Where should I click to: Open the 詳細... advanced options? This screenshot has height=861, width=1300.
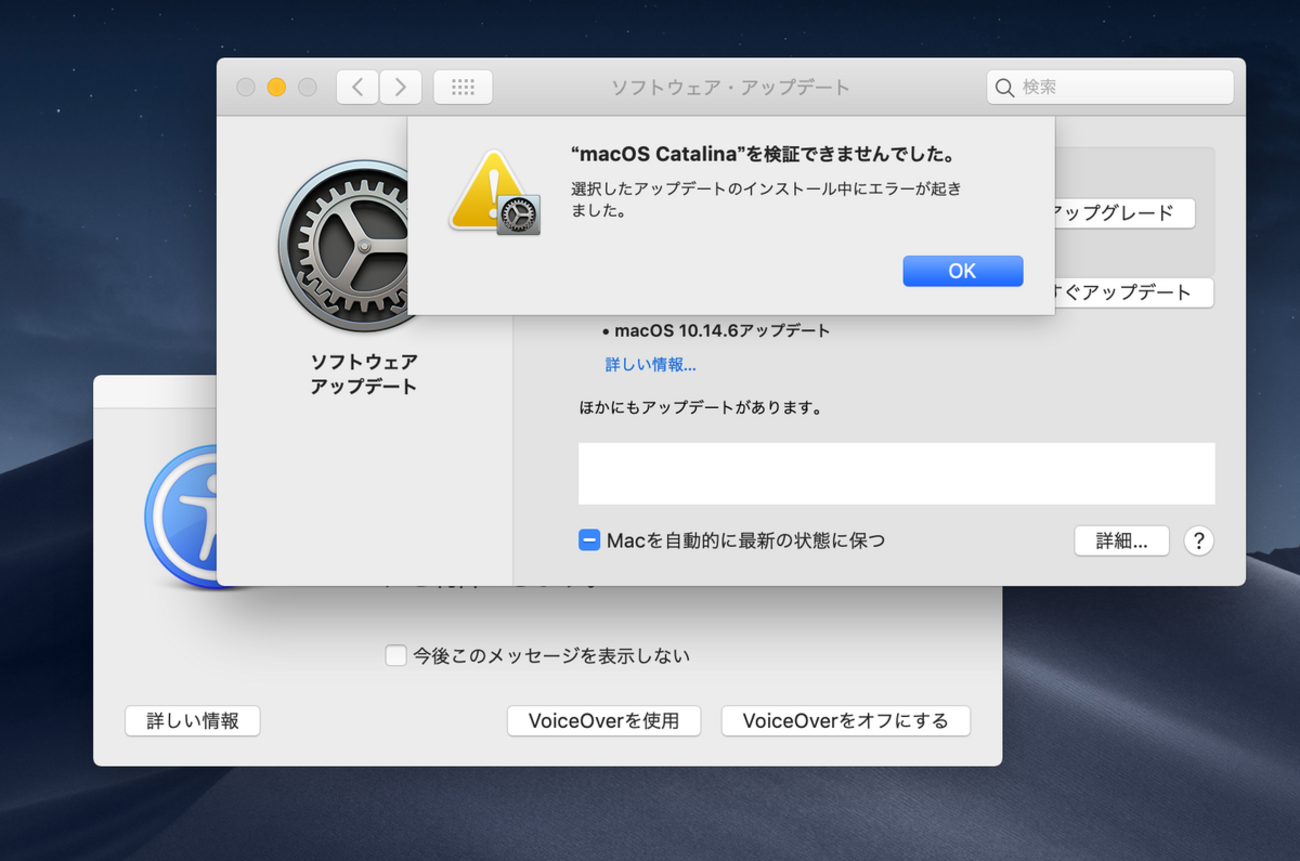[1121, 541]
